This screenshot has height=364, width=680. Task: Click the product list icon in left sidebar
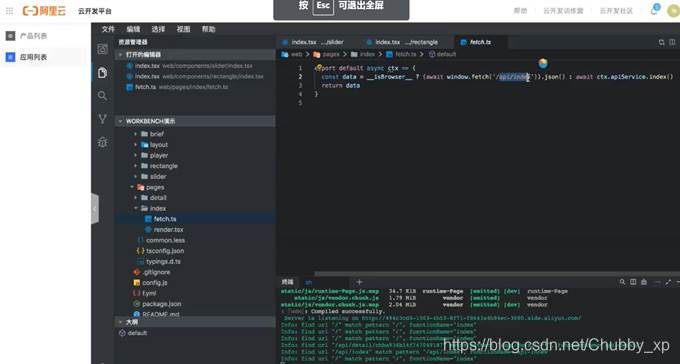[x=10, y=36]
